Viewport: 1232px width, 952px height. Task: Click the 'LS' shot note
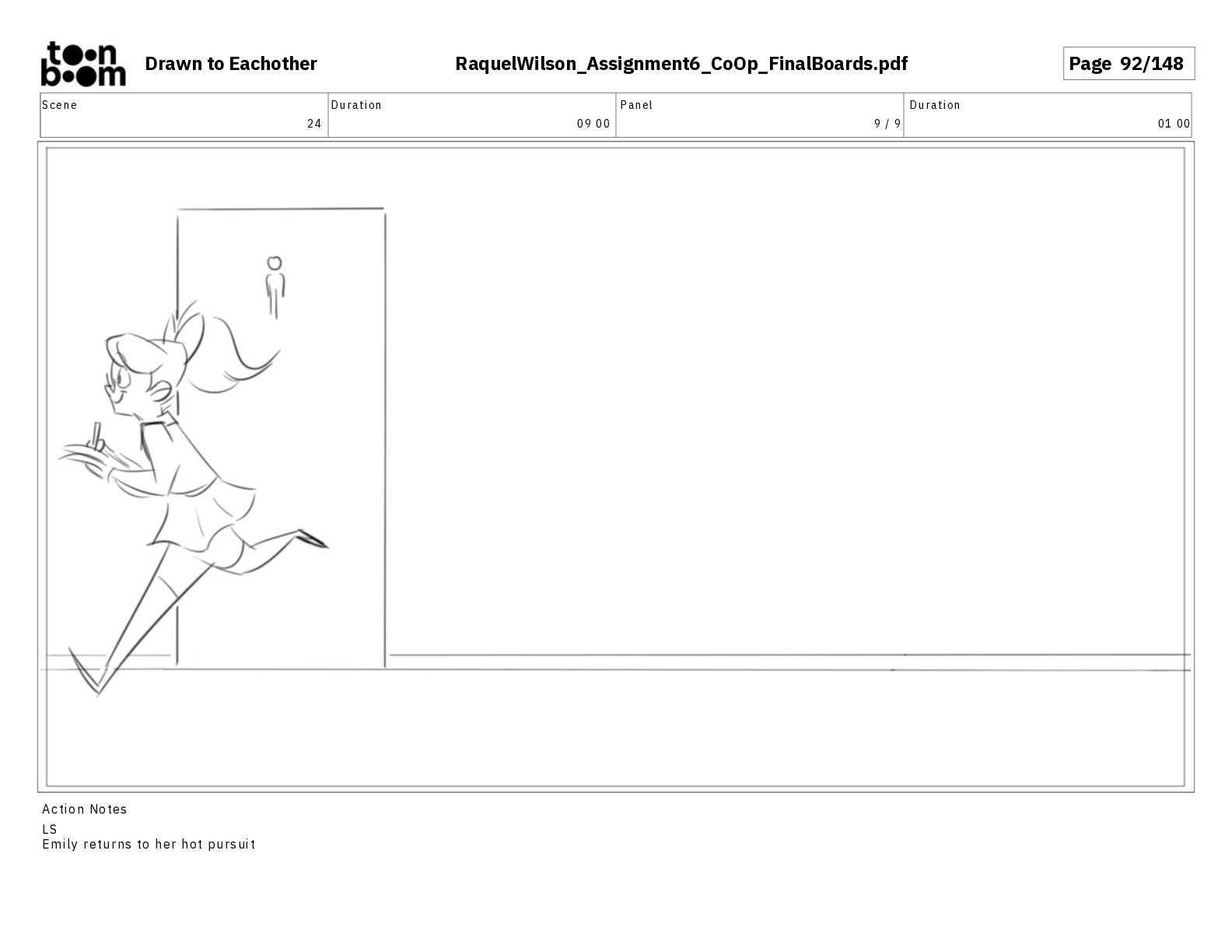[x=50, y=829]
